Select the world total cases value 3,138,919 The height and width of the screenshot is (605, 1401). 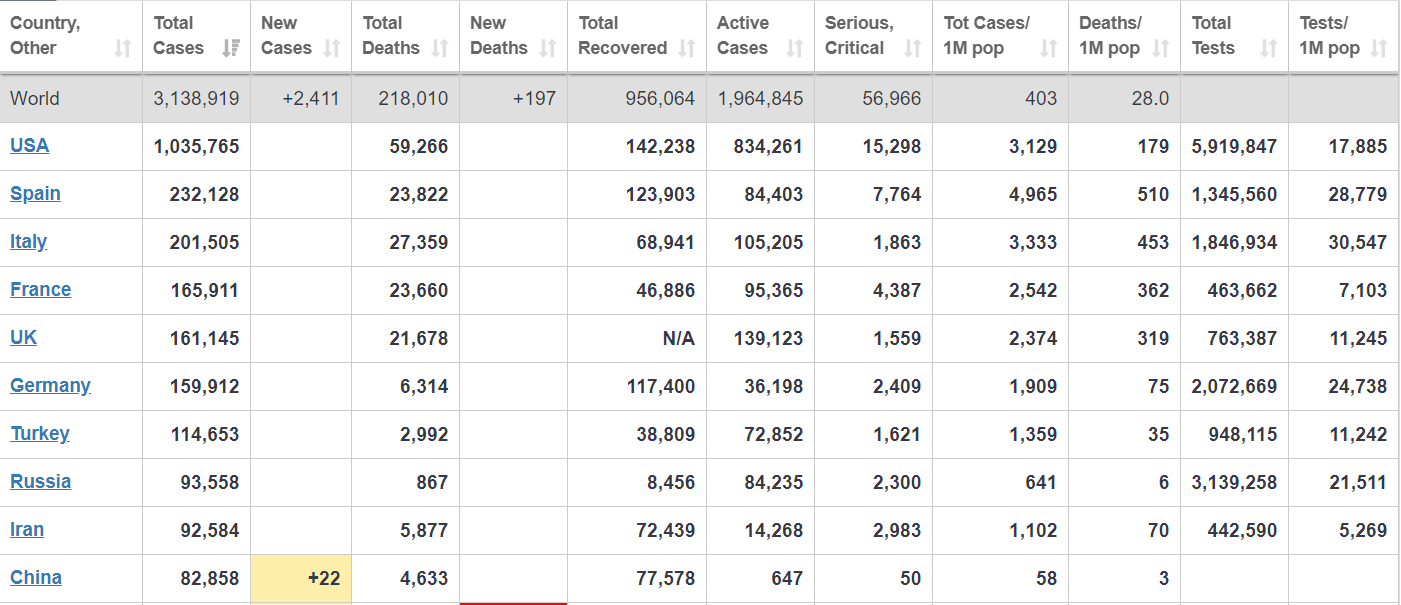pyautogui.click(x=196, y=99)
